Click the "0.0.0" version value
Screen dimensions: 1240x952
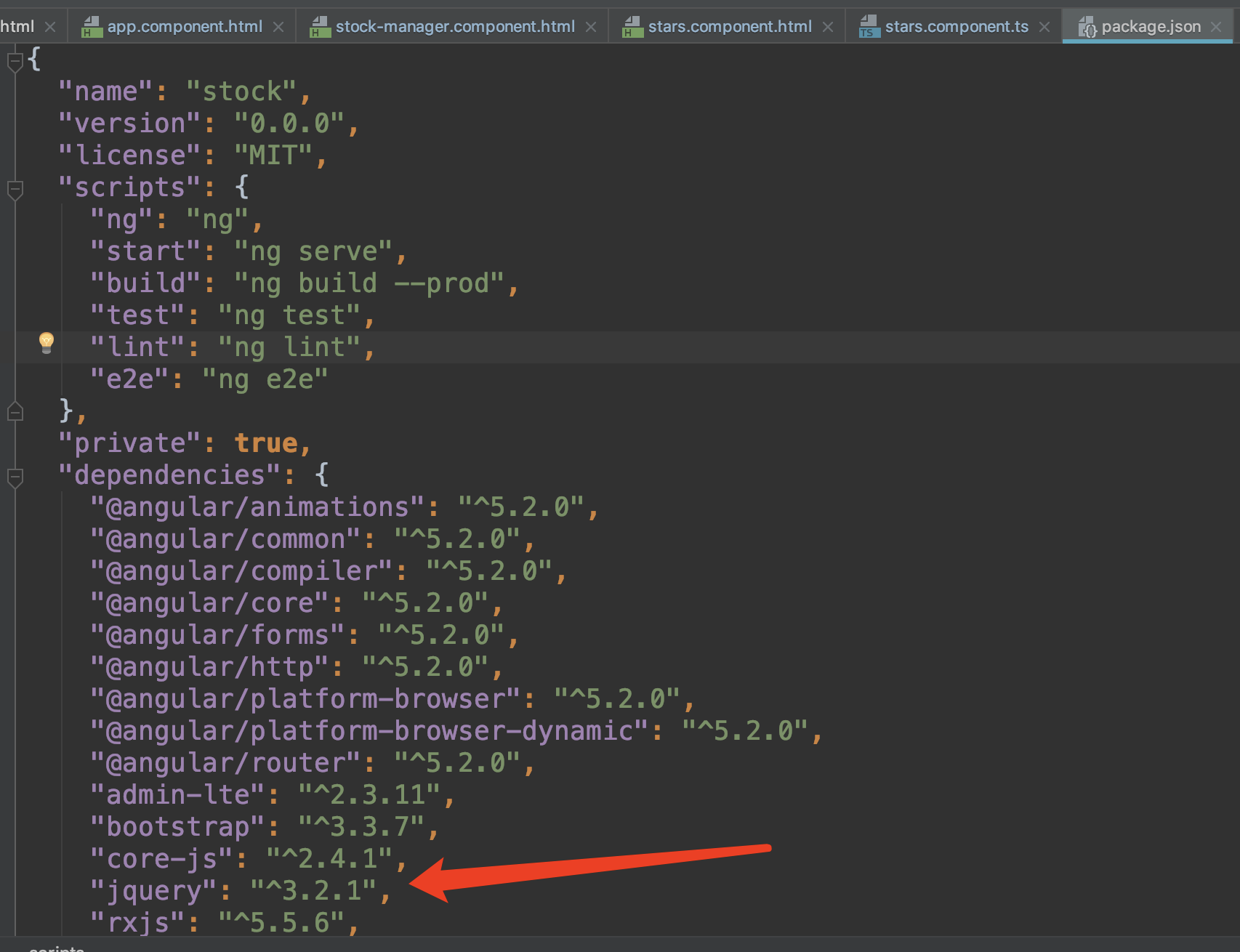tap(290, 124)
